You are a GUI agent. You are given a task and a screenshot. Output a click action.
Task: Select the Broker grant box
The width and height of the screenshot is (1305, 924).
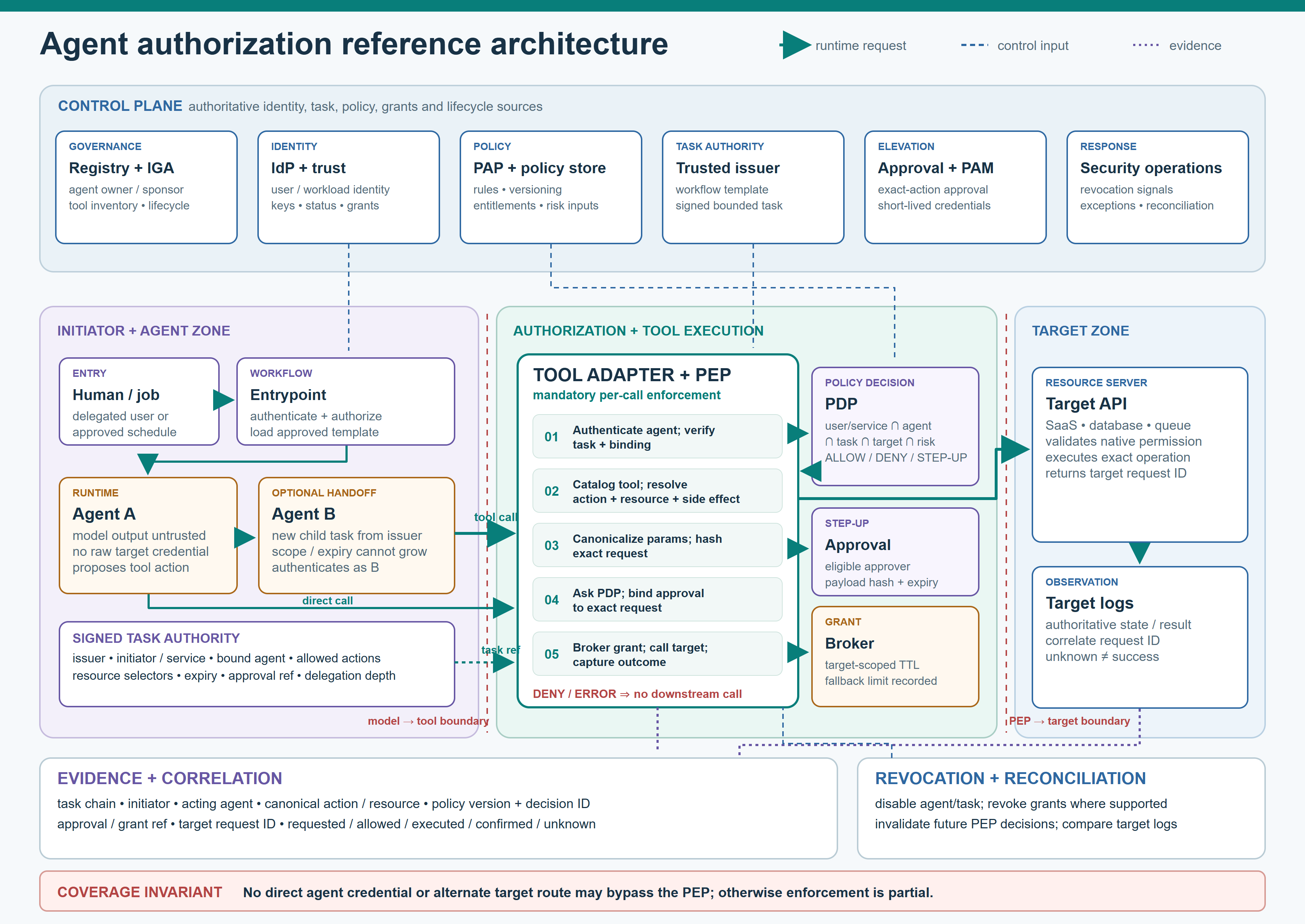click(x=895, y=657)
